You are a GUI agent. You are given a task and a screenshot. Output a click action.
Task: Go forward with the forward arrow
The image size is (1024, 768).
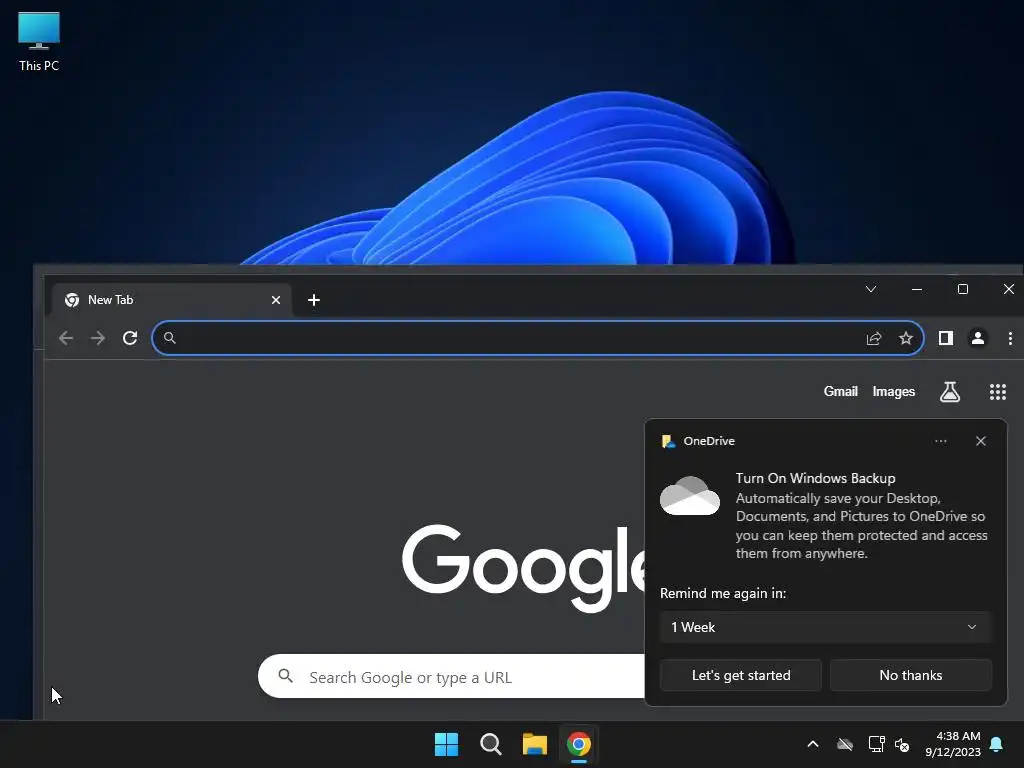click(97, 338)
